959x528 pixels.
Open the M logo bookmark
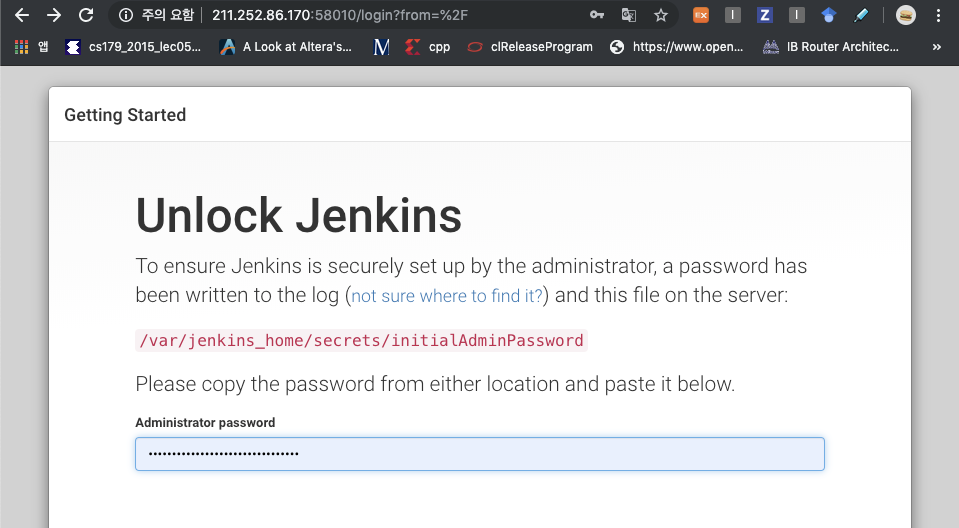pyautogui.click(x=381, y=46)
